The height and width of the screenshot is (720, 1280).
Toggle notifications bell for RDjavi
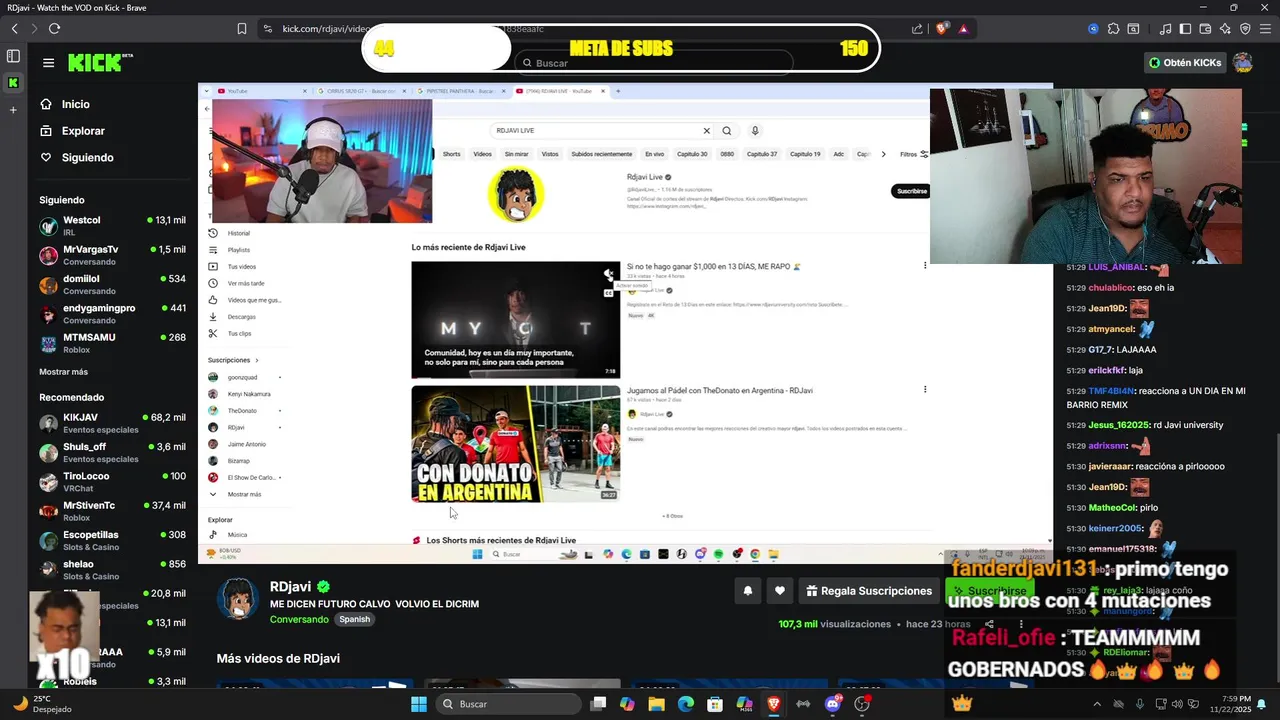click(747, 591)
